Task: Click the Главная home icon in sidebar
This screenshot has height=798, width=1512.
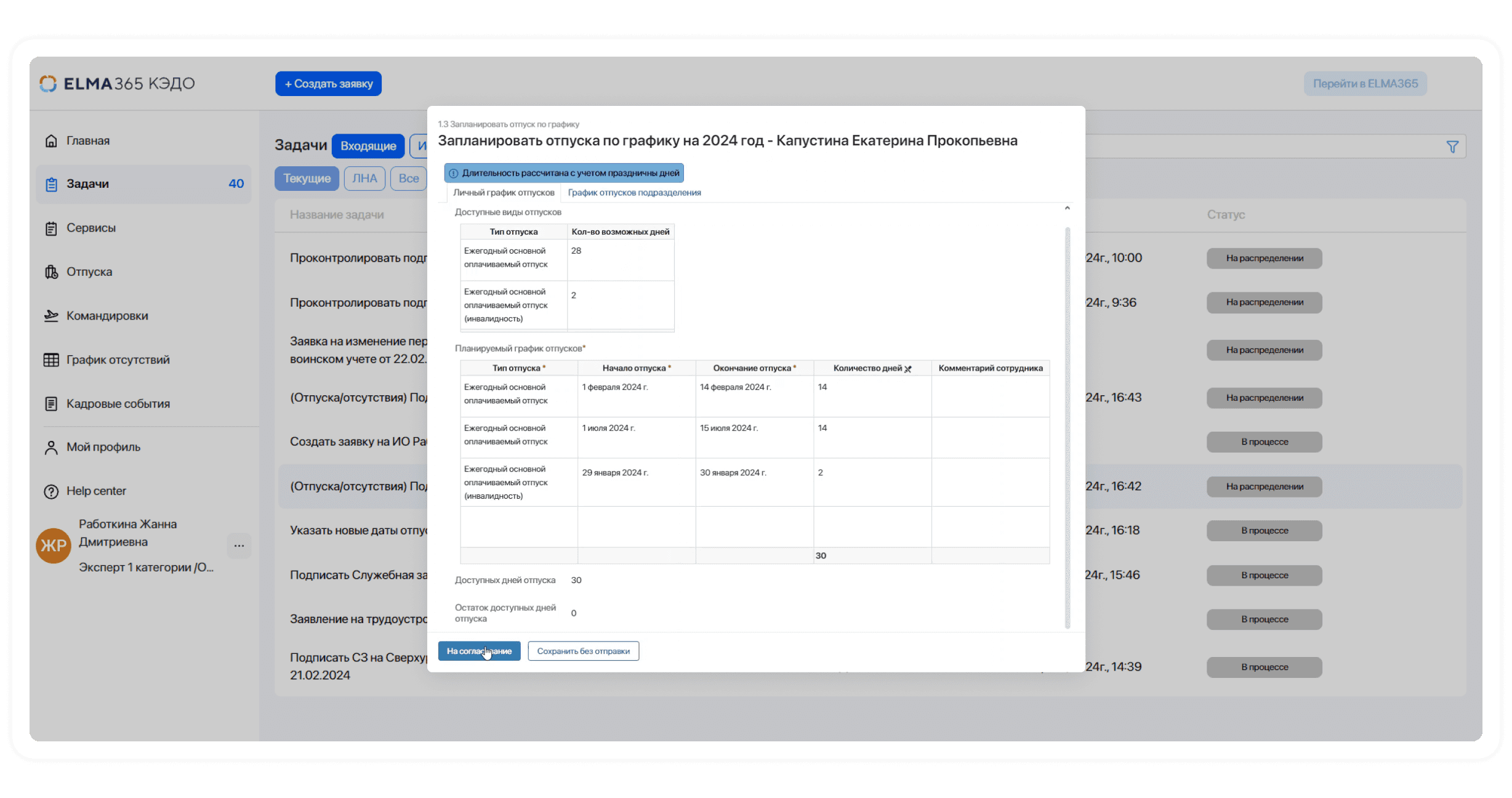Action: click(52, 141)
